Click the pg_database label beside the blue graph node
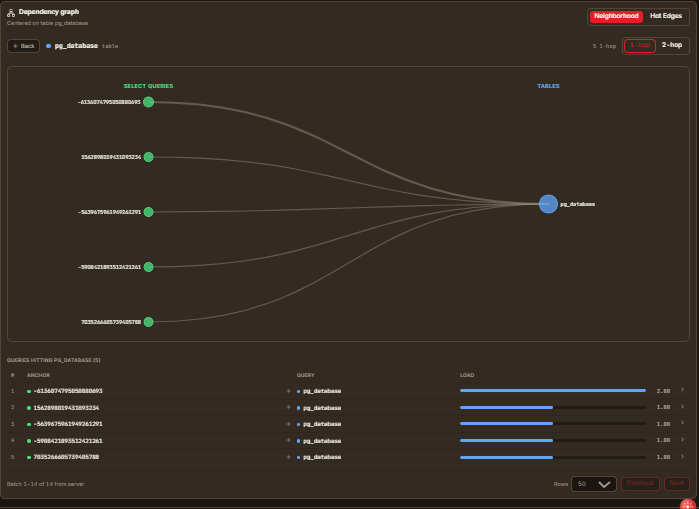The image size is (699, 509). click(x=577, y=204)
